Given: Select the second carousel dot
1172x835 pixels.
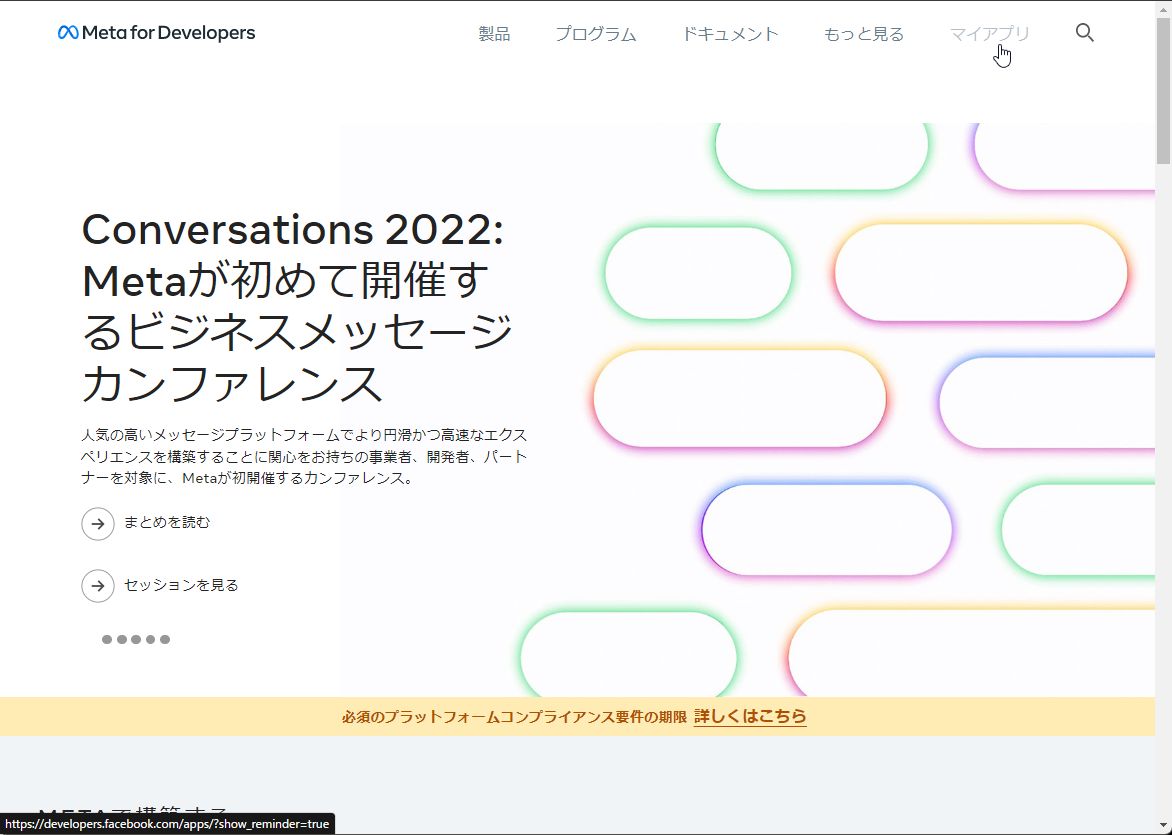Looking at the screenshot, I should [x=122, y=640].
